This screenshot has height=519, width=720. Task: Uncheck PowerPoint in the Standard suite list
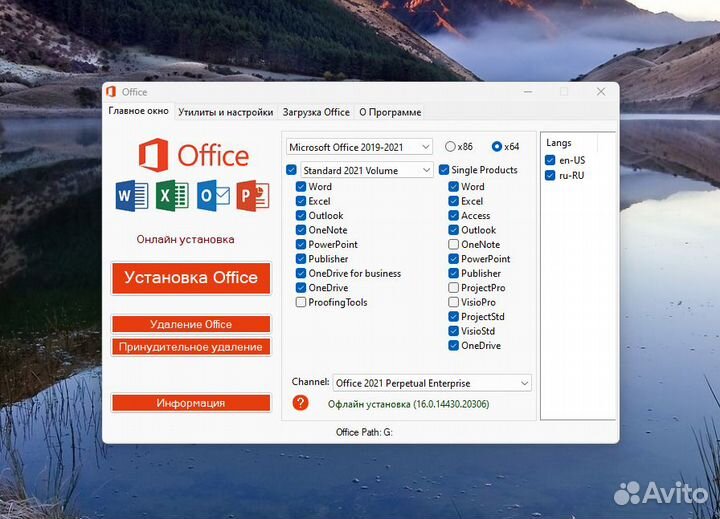[301, 244]
